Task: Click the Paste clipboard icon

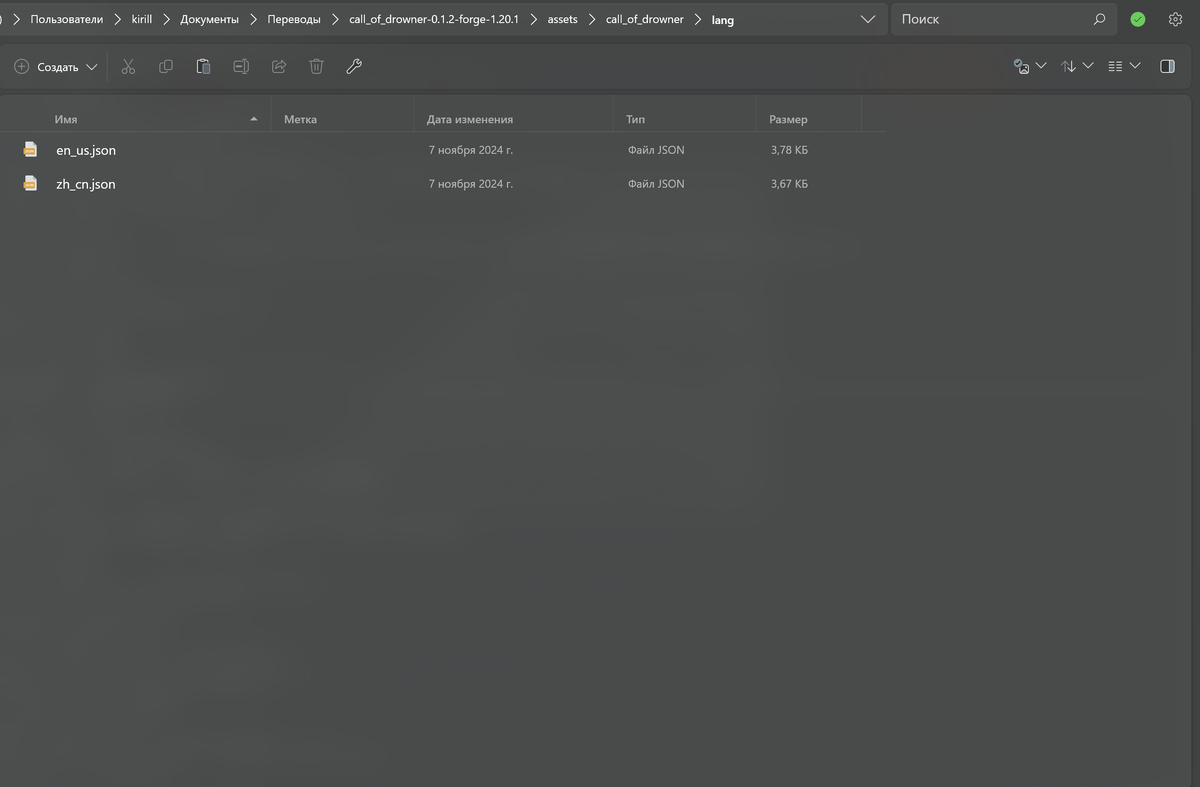Action: (203, 66)
